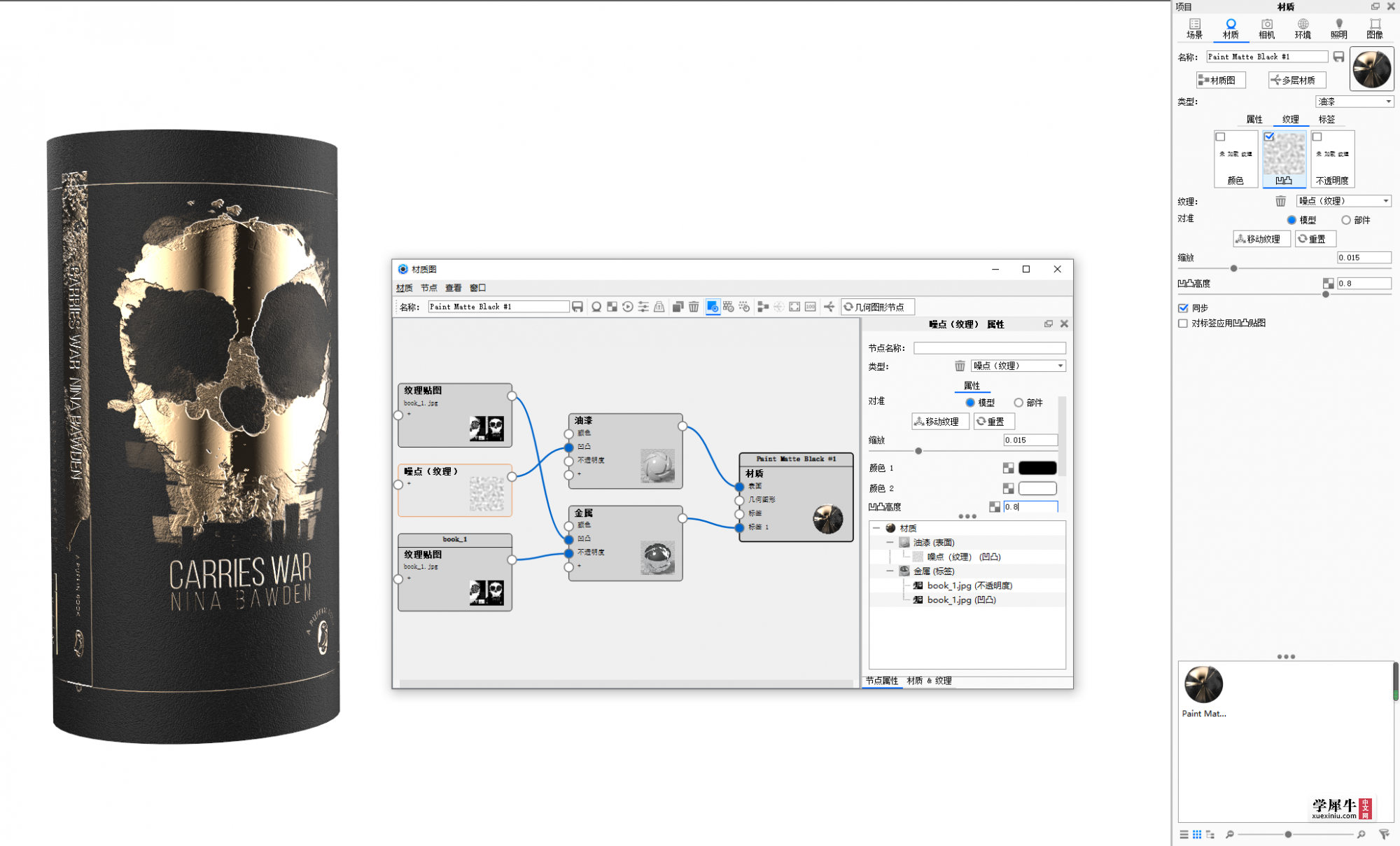1400x846 pixels.
Task: Click the 几何图形节点 button
Action: [878, 307]
